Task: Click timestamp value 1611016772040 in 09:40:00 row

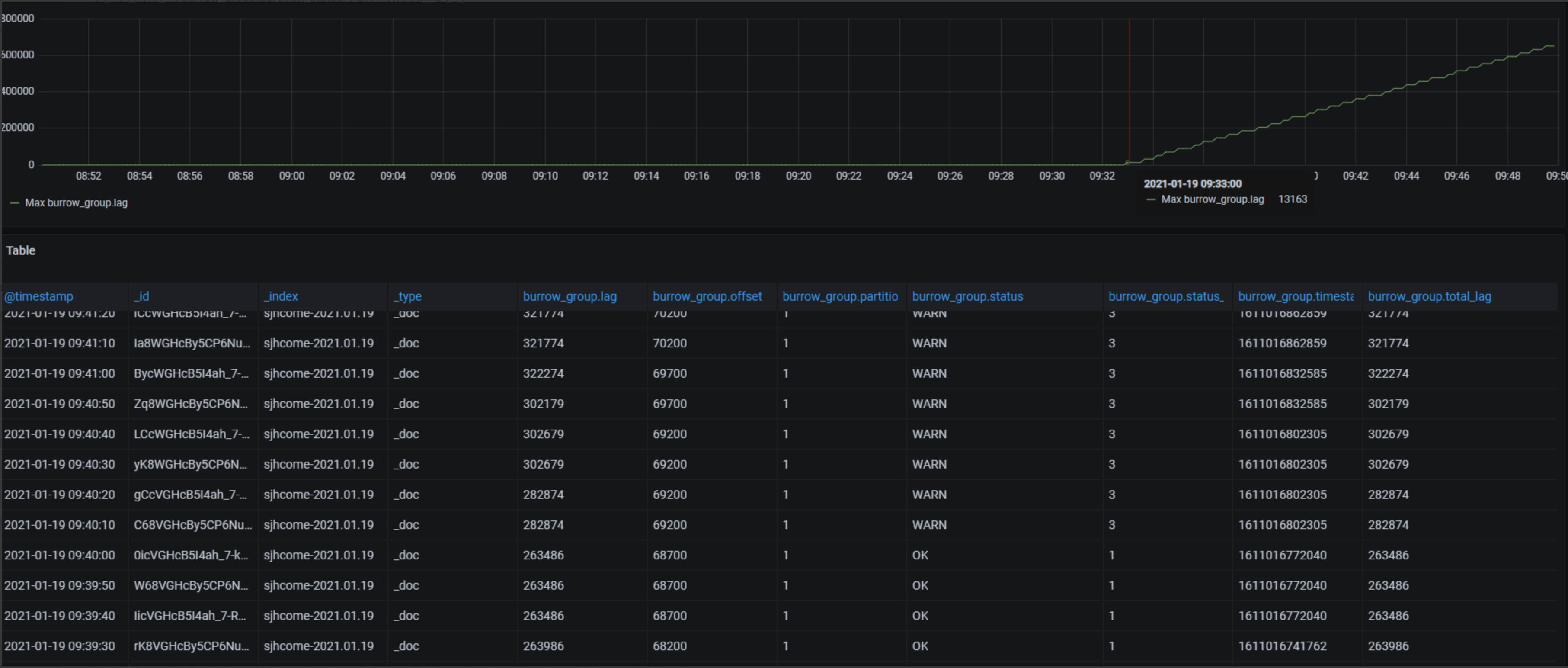Action: coord(1282,556)
